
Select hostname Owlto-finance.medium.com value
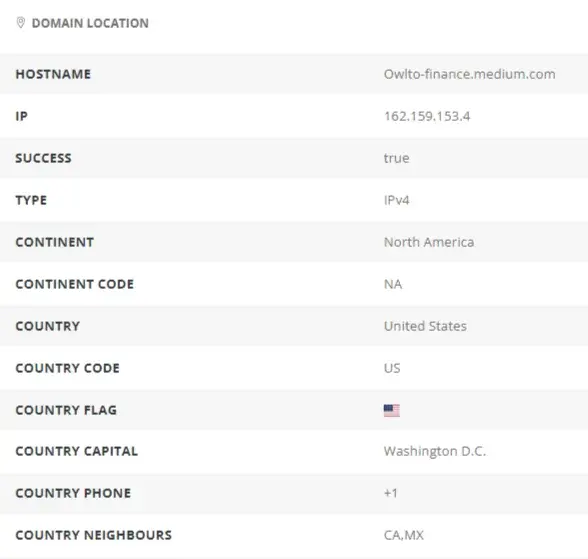[x=470, y=74]
